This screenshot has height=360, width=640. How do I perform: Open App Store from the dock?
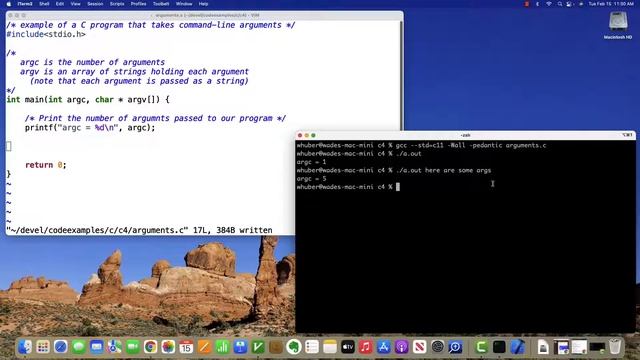tap(383, 347)
